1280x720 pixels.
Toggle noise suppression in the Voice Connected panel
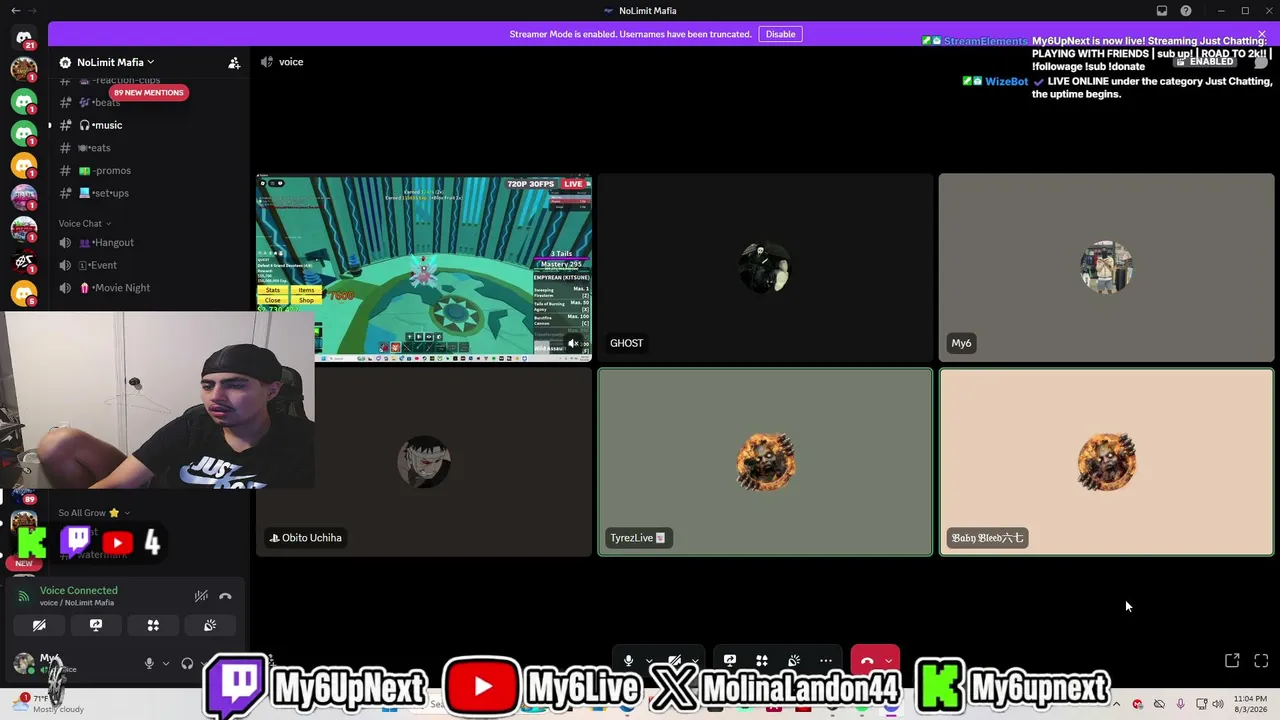click(x=201, y=597)
